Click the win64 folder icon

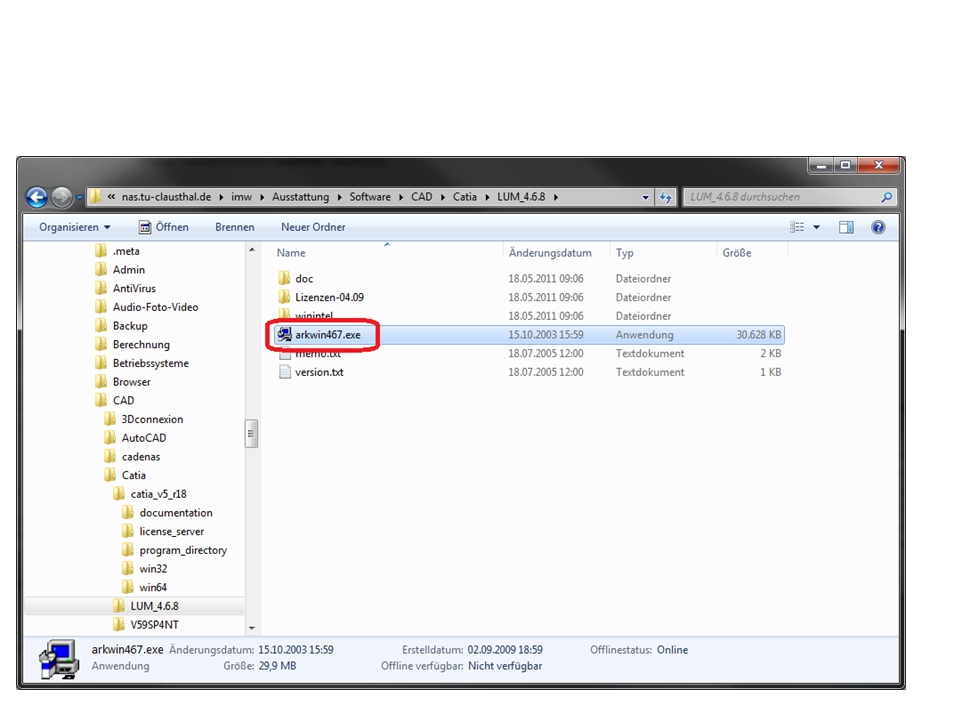127,587
